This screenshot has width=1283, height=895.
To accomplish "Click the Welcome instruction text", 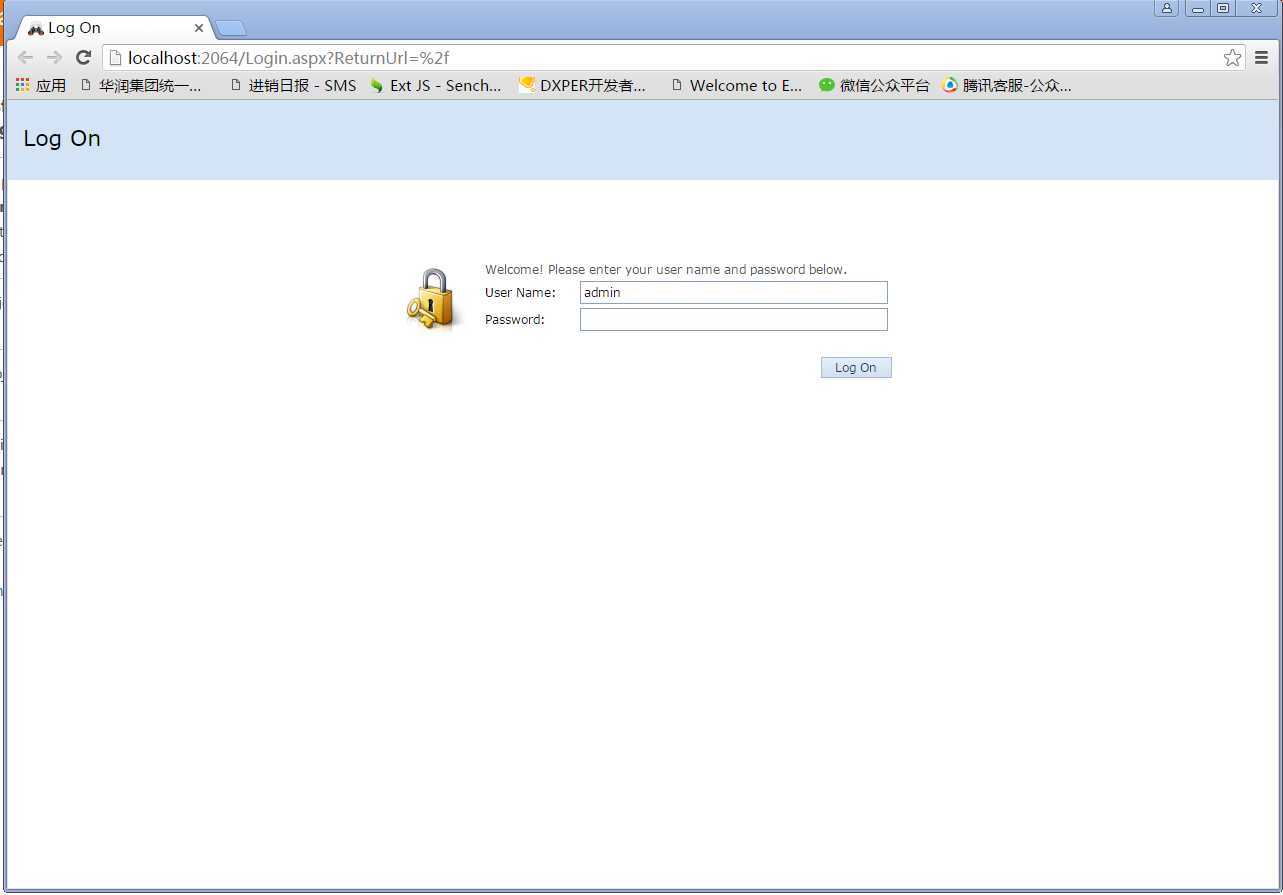I will pyautogui.click(x=666, y=269).
